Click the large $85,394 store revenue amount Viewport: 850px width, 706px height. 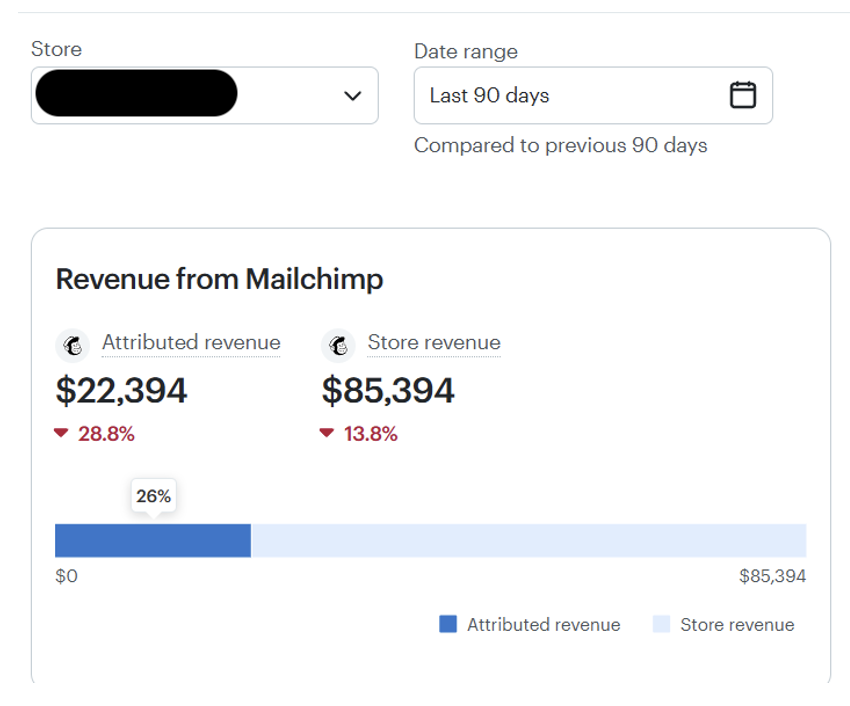coord(388,390)
